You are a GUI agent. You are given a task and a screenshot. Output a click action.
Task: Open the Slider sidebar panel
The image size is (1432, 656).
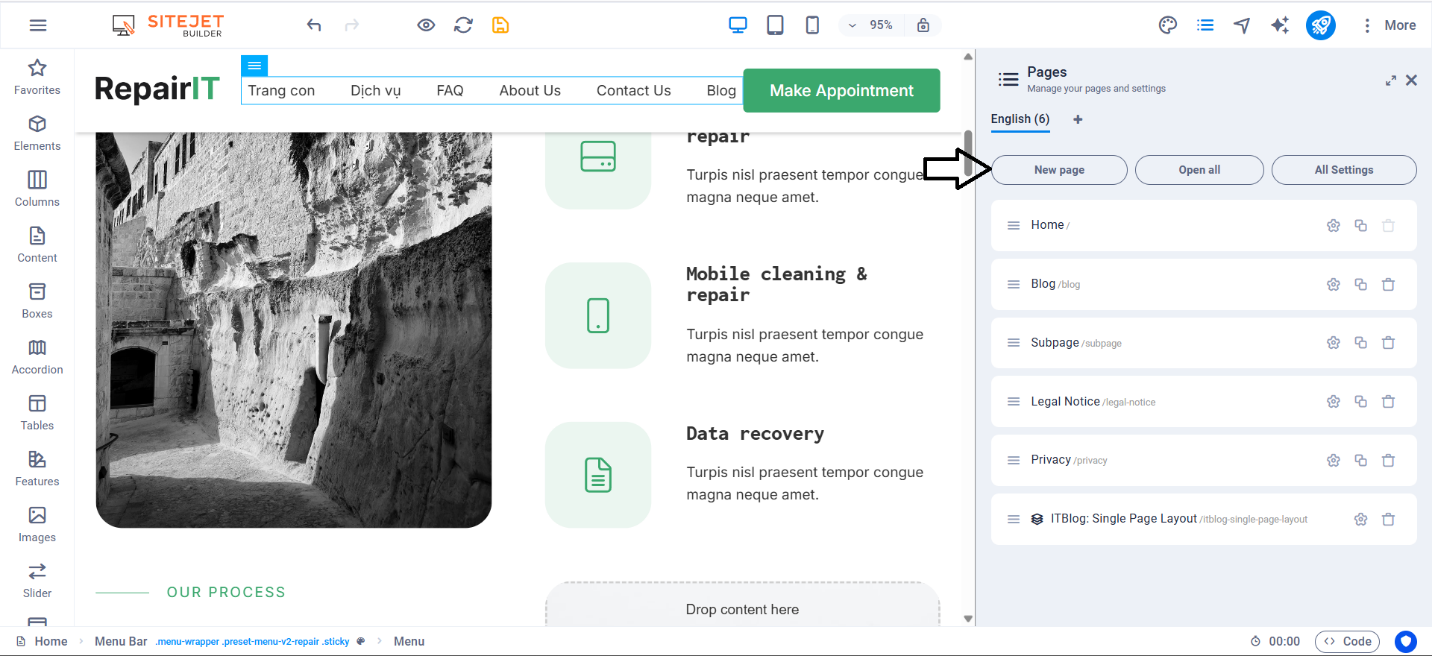click(37, 579)
